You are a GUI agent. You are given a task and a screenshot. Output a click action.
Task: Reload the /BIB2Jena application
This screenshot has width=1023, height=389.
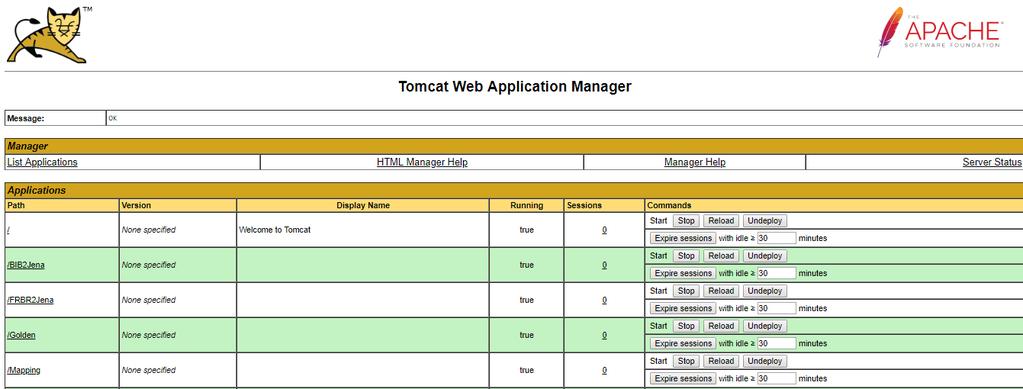coord(721,256)
